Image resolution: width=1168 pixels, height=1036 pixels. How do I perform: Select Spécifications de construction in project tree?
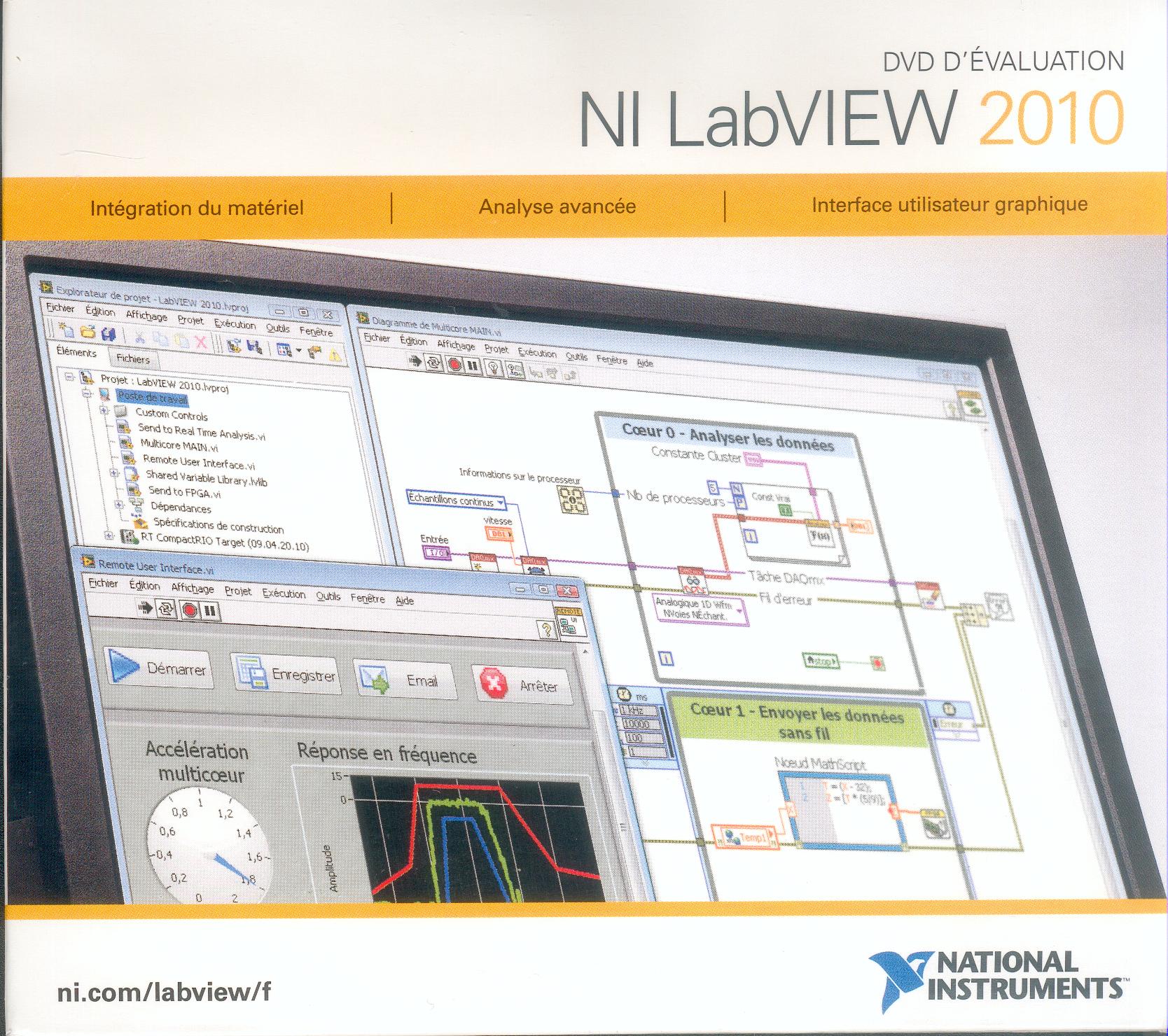point(218,526)
